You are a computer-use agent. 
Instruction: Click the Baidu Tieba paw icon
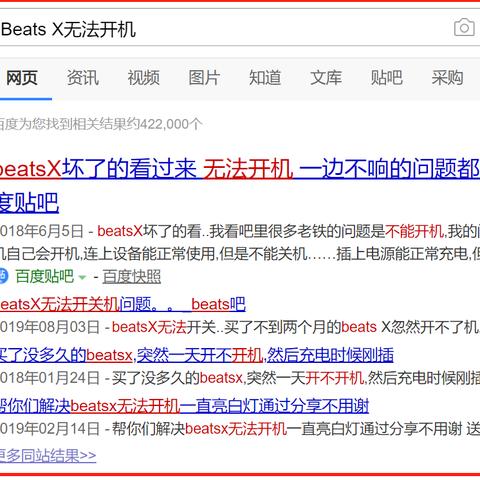point(3,276)
